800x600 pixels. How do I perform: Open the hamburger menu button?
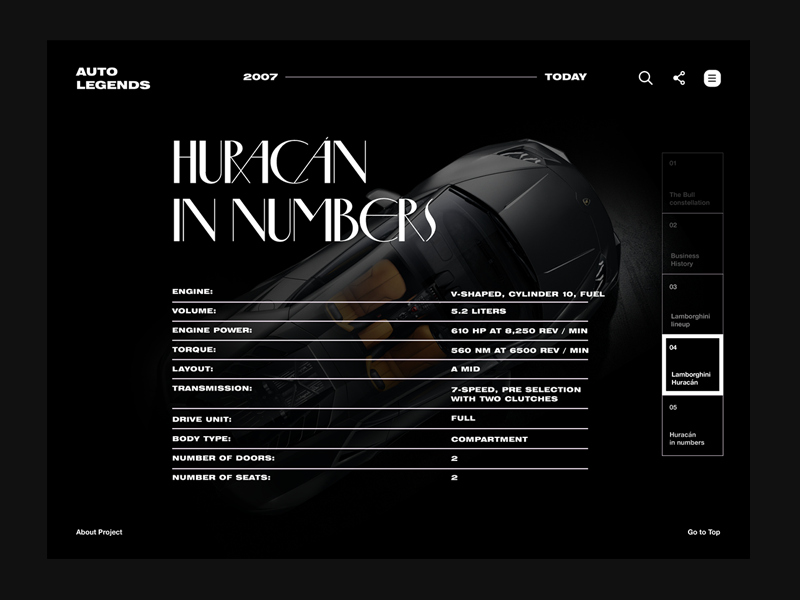712,78
